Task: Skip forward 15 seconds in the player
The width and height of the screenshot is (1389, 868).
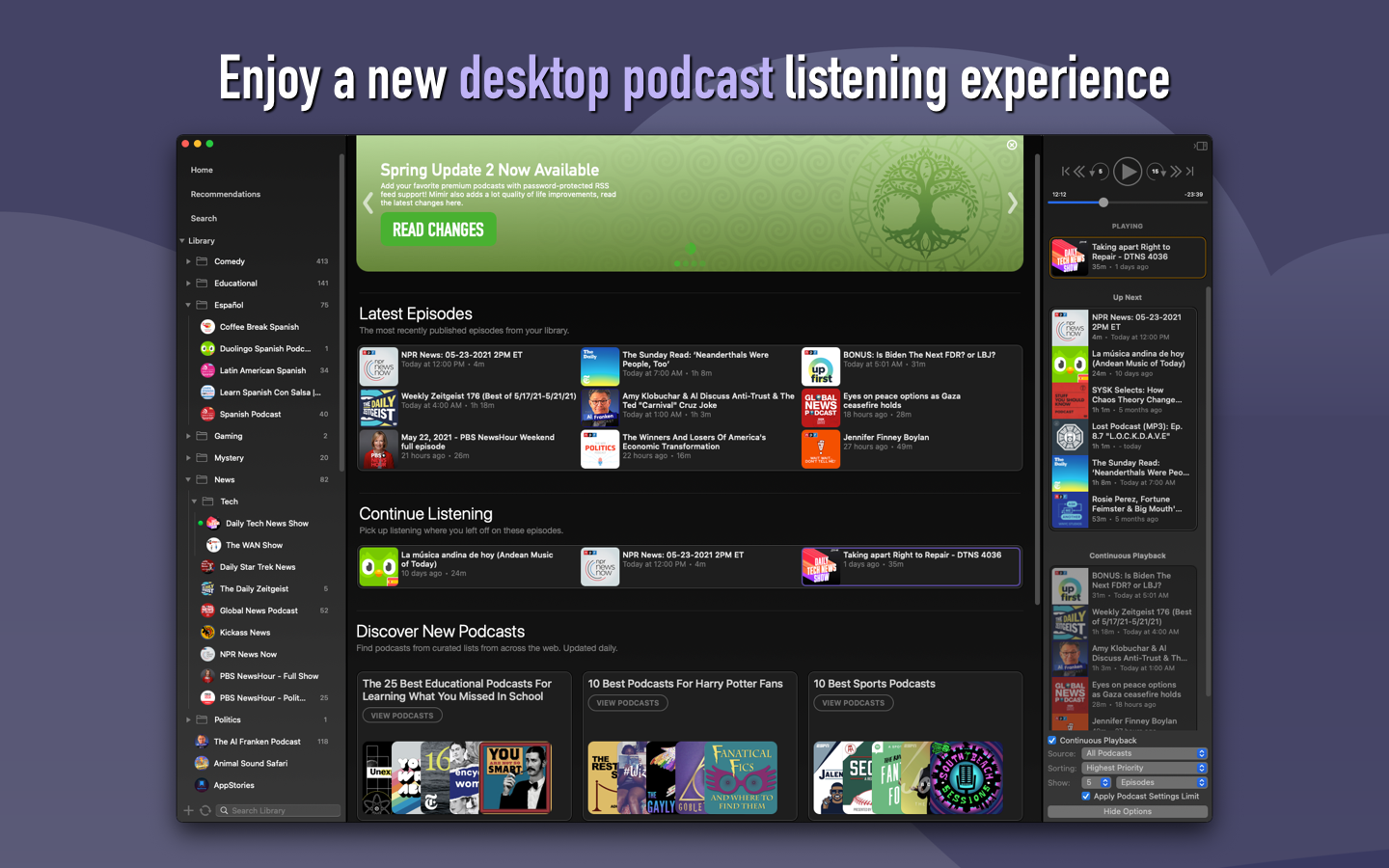Action: 1155,171
